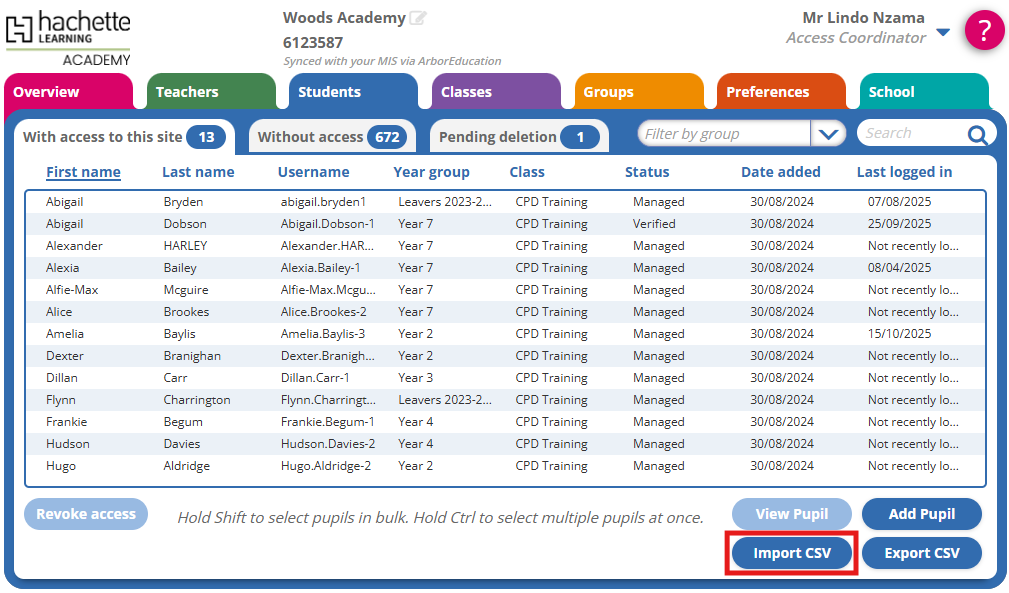Click the search magnifying glass icon
The width and height of the screenshot is (1009, 593).
pos(977,135)
